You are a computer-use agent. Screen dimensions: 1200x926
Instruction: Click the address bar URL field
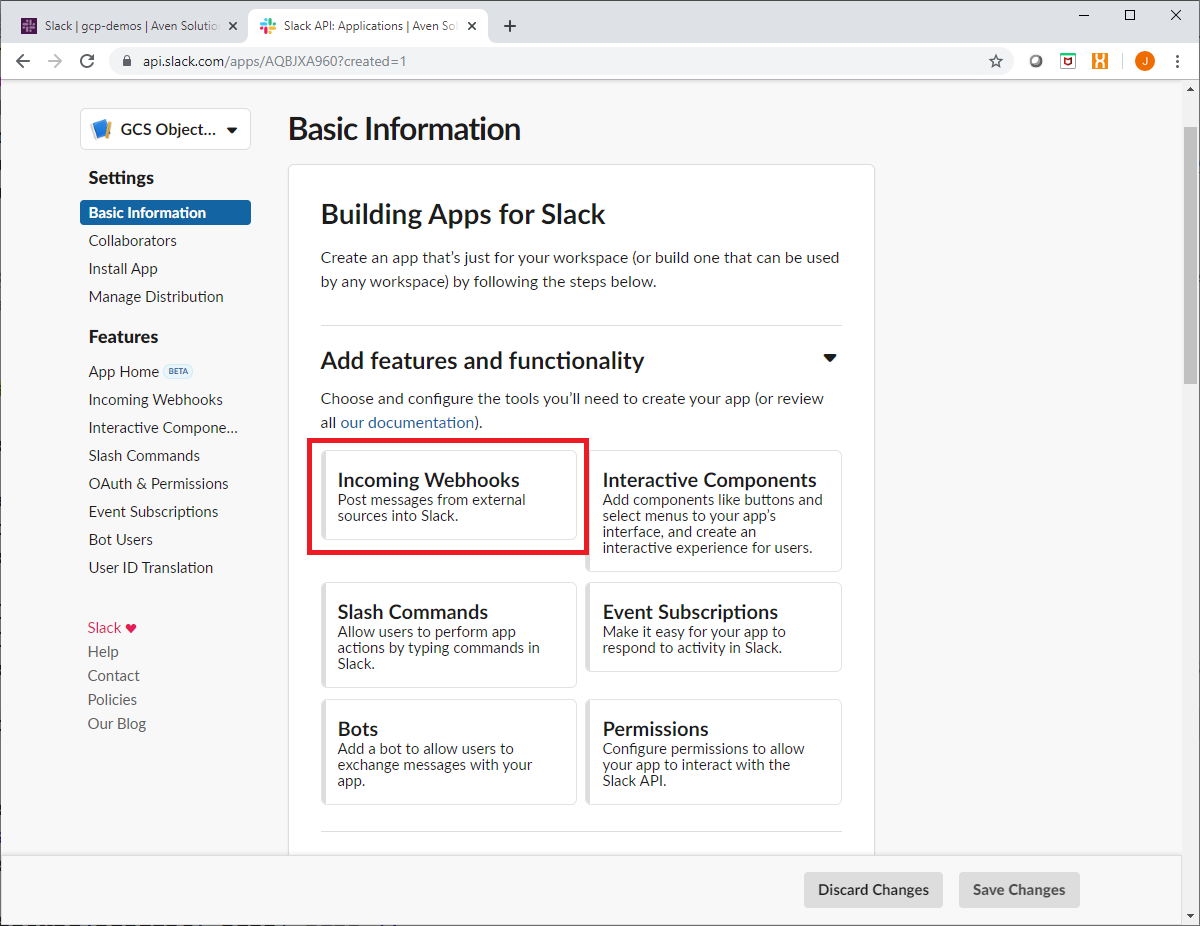click(x=560, y=61)
